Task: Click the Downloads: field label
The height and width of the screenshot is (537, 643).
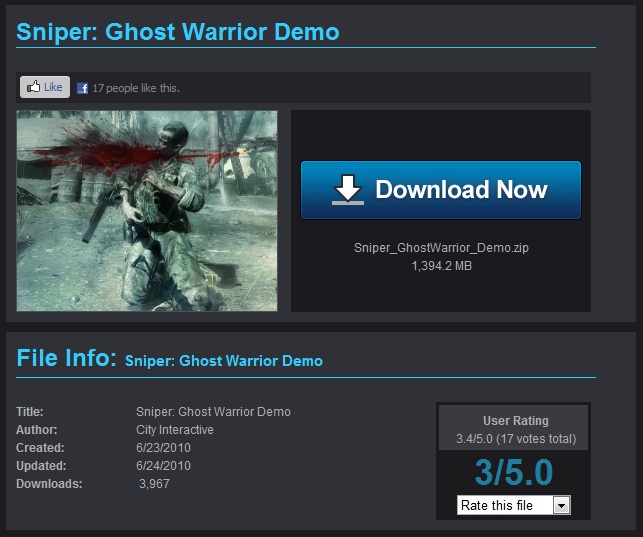Action: 49,484
